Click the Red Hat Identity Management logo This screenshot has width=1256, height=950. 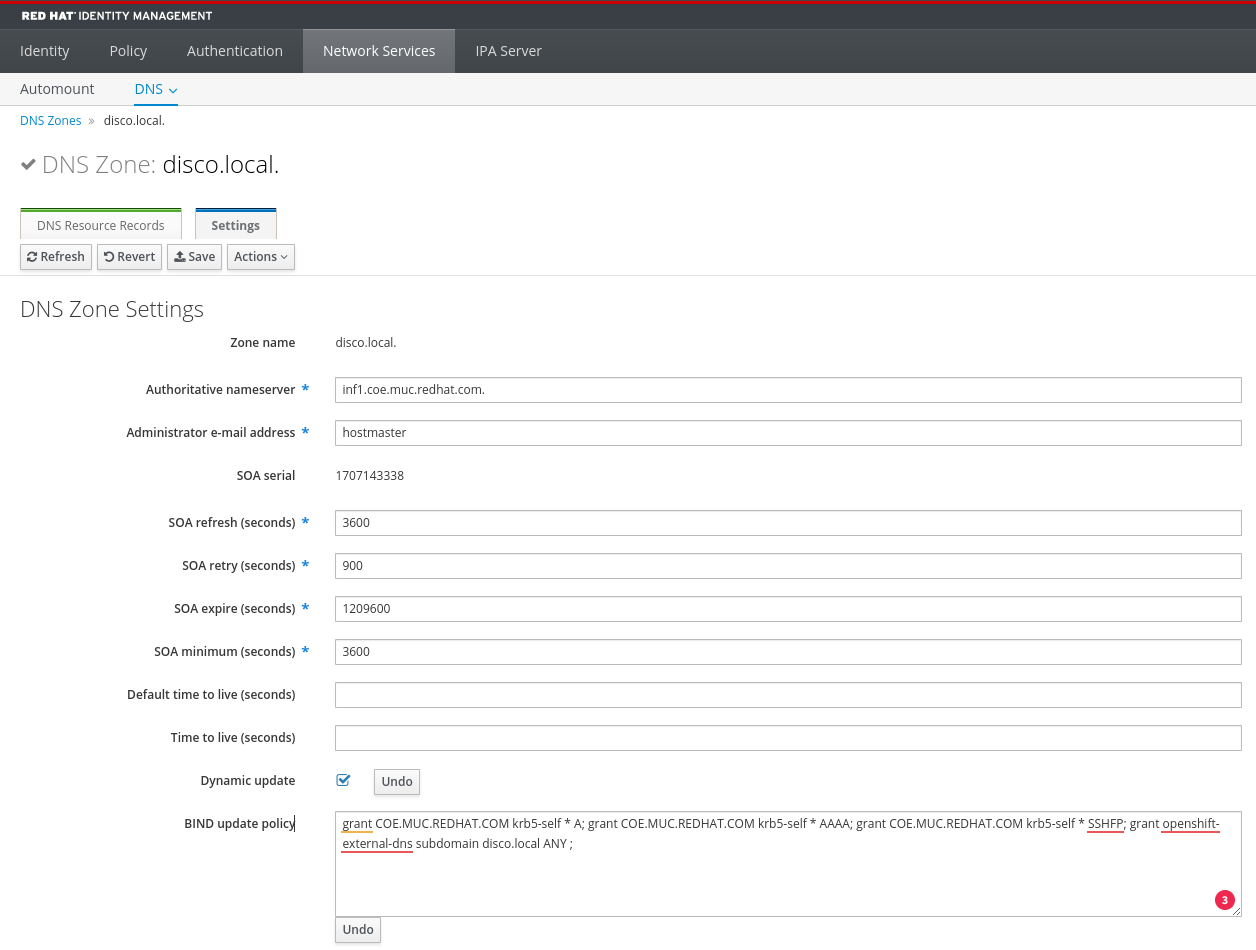pyautogui.click(x=116, y=15)
